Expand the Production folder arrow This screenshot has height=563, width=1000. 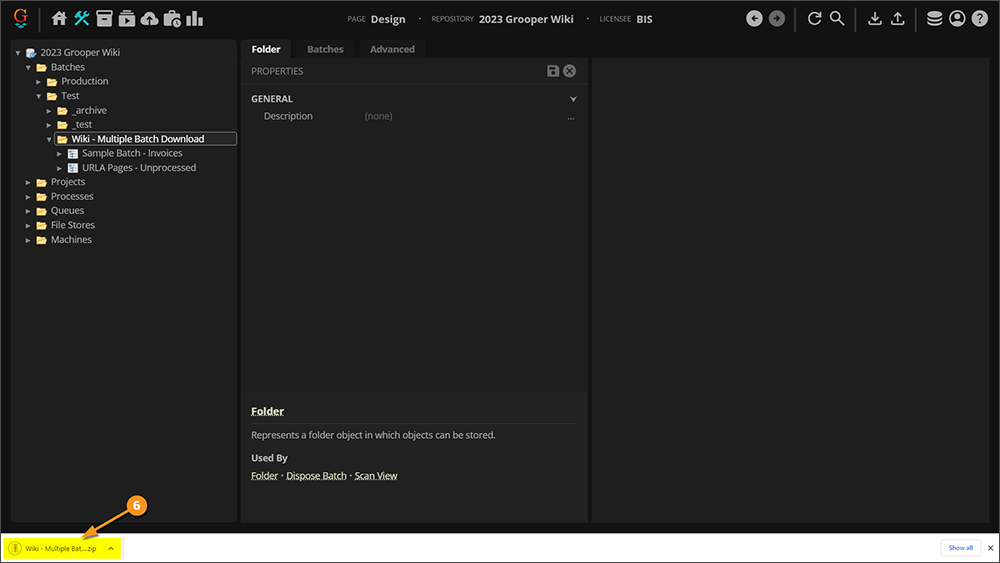(x=38, y=82)
